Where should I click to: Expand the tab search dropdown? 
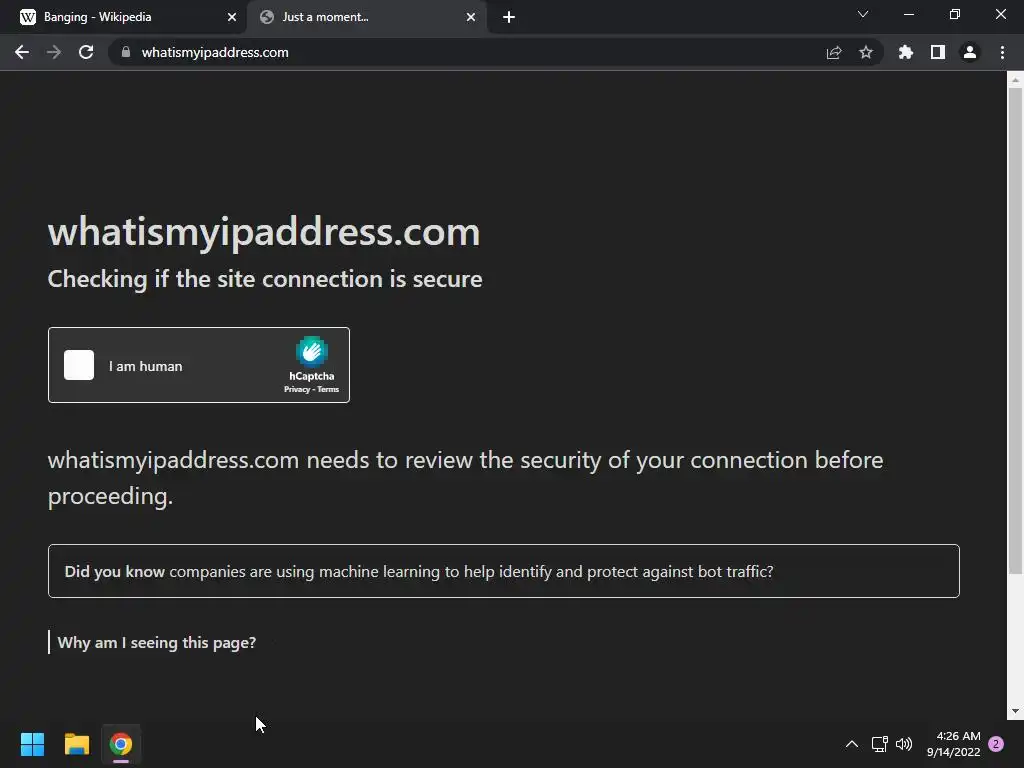click(x=863, y=14)
